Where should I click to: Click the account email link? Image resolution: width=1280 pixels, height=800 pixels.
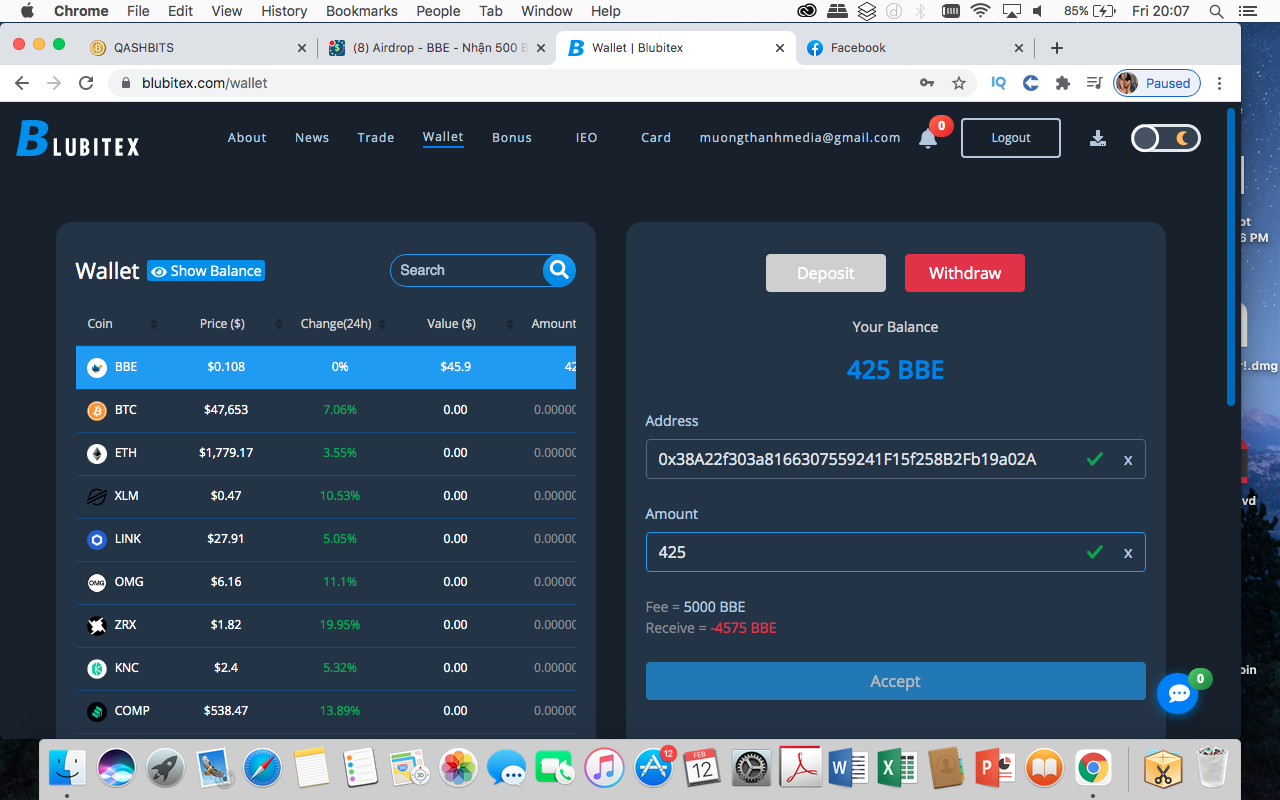800,138
